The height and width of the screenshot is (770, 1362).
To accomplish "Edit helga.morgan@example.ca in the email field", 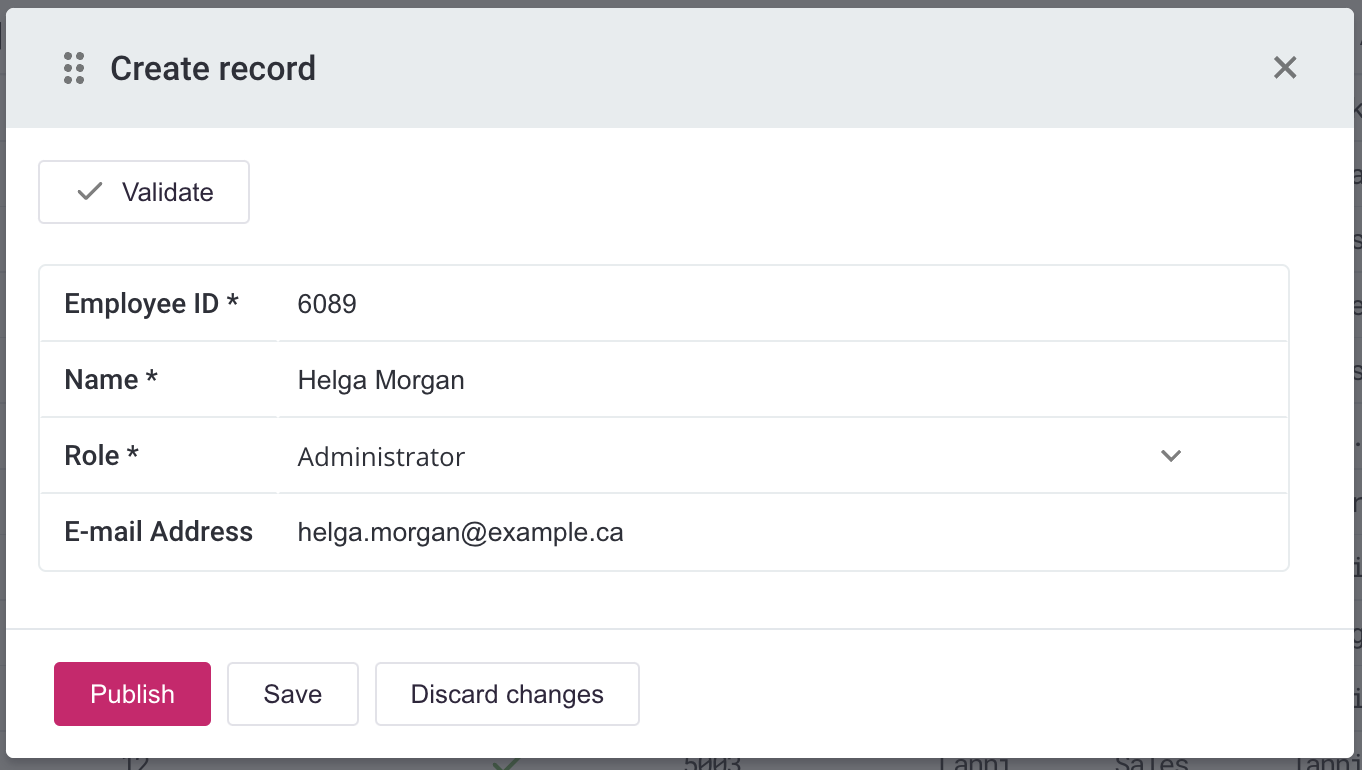I will tap(460, 531).
